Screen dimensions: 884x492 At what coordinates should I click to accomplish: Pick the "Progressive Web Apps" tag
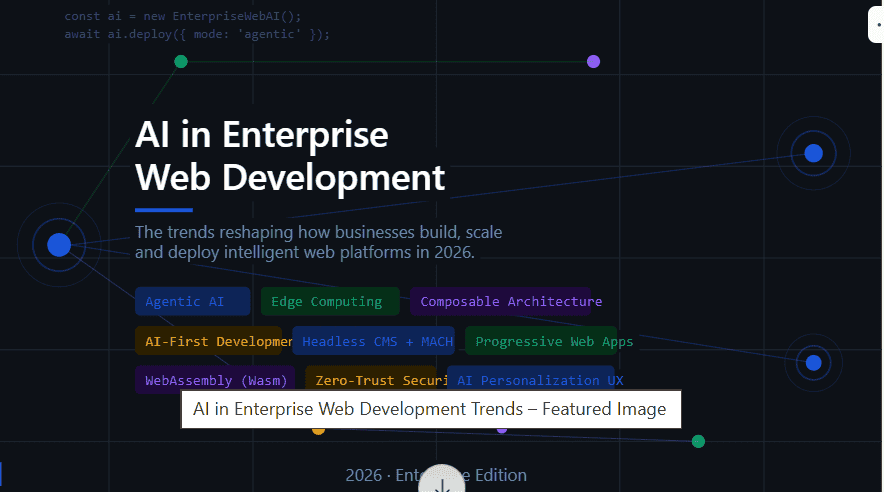(x=541, y=341)
